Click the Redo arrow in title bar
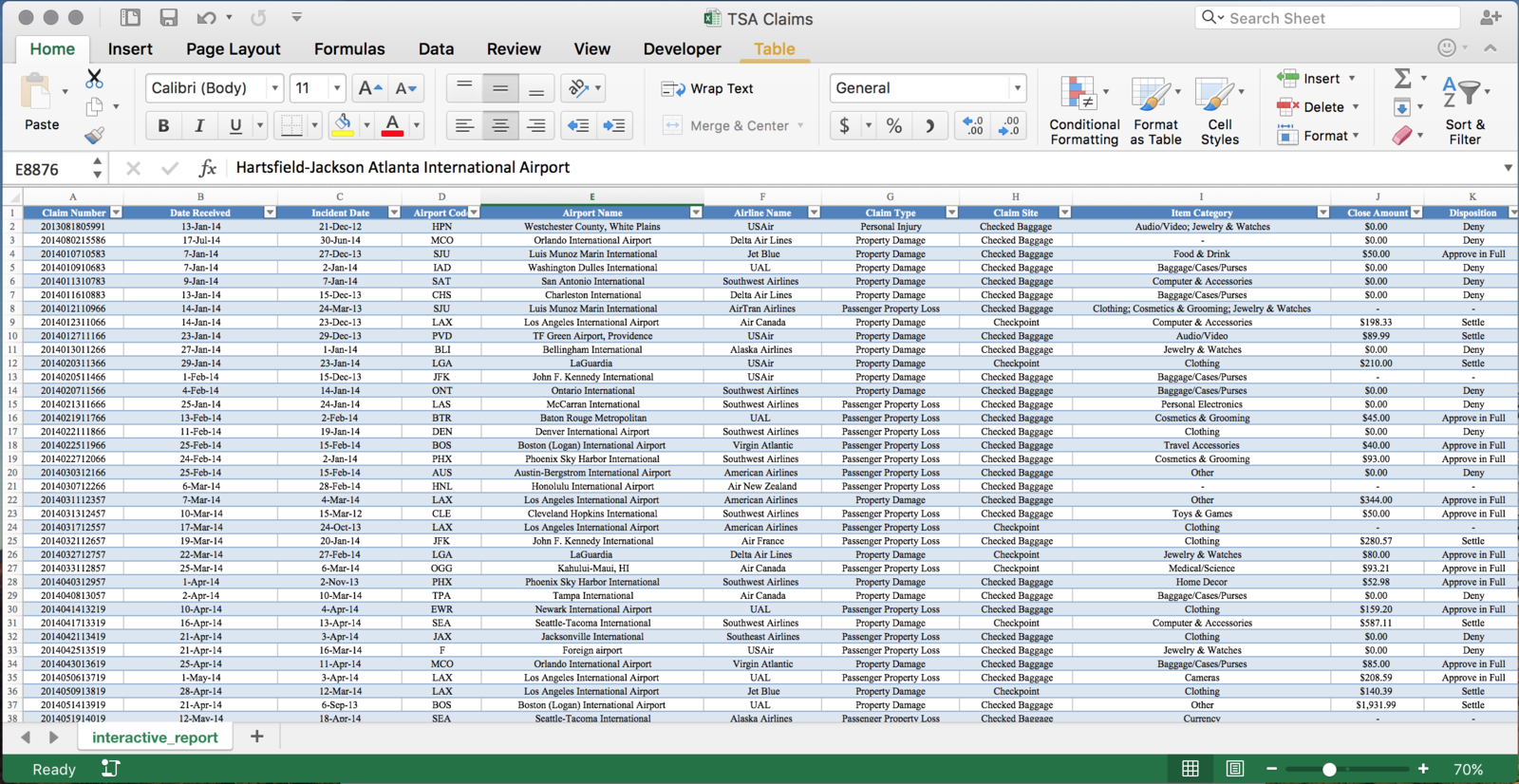The width and height of the screenshot is (1519, 784). click(258, 18)
